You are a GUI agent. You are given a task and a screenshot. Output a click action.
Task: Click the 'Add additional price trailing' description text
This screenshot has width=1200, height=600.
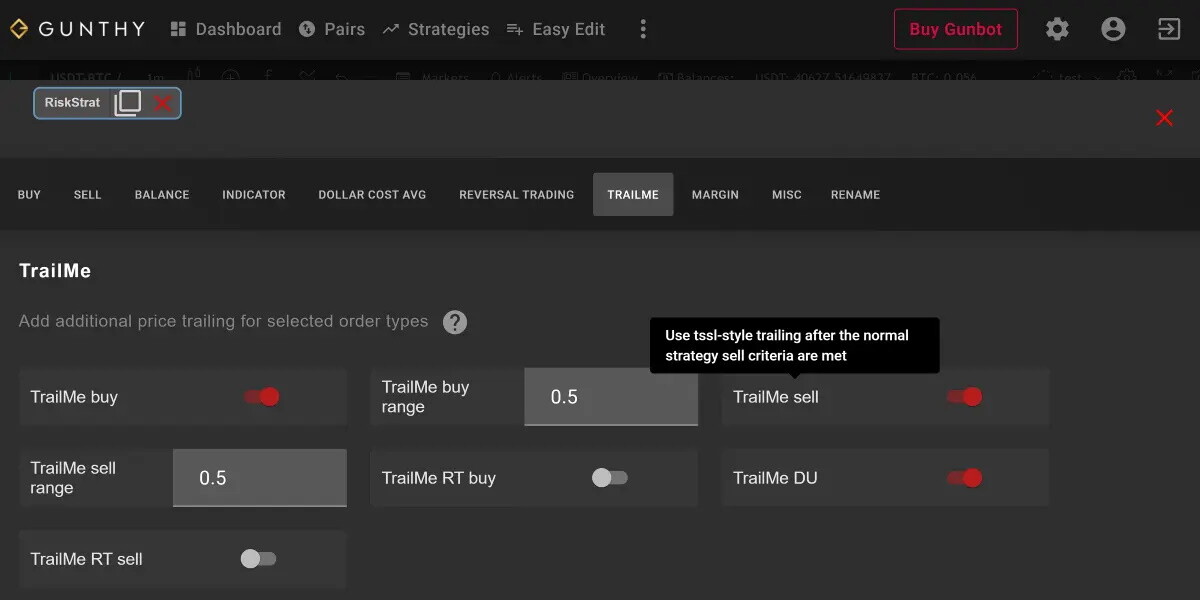223,321
